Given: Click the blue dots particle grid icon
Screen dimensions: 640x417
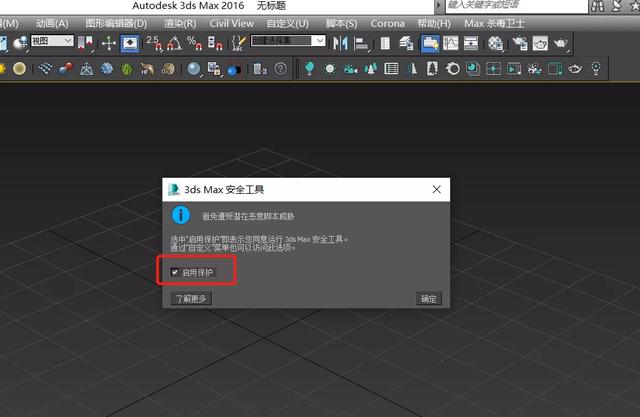Looking at the screenshot, I should 45,69.
